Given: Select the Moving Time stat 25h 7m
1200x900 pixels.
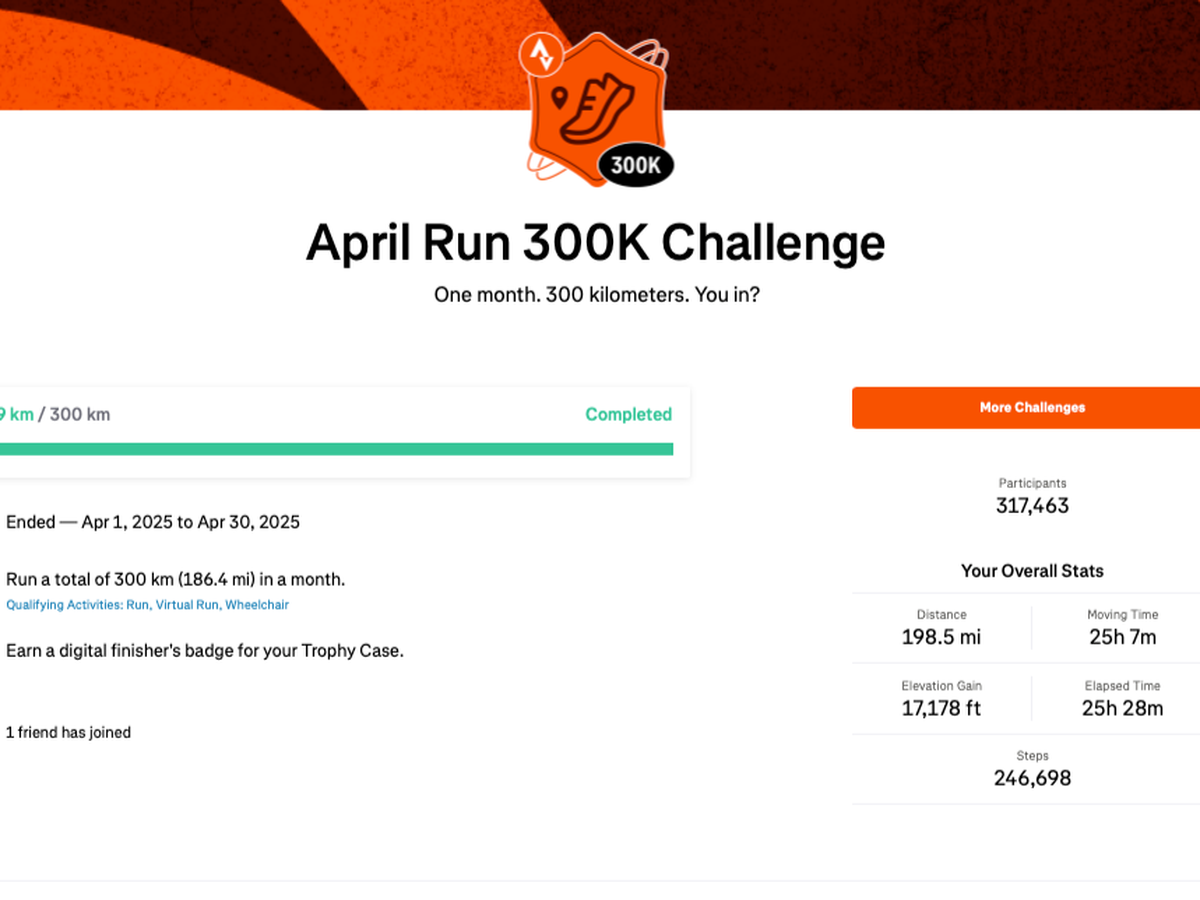Looking at the screenshot, I should [x=1122, y=637].
